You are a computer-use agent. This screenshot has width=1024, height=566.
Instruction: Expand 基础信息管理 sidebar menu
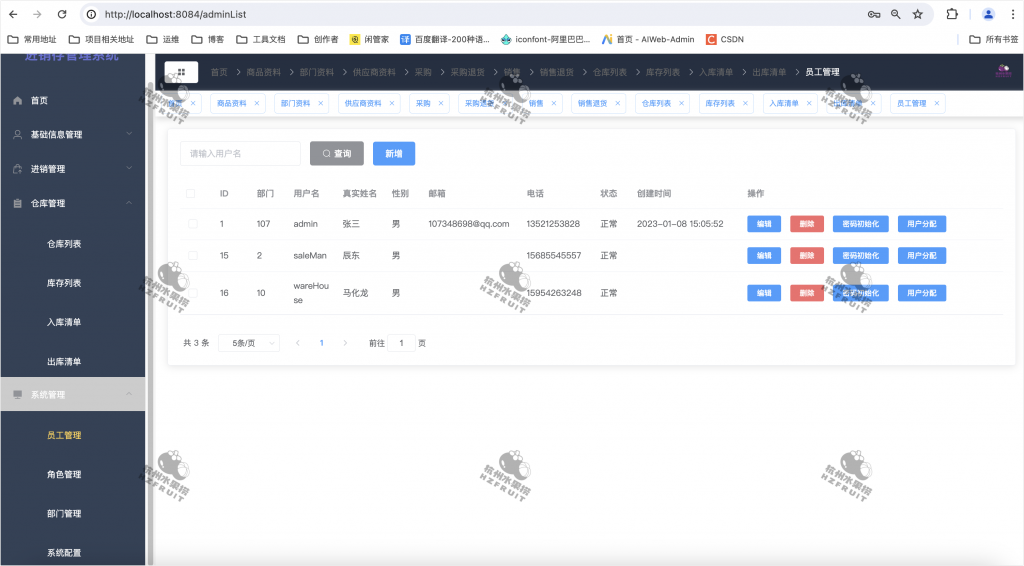point(72,134)
